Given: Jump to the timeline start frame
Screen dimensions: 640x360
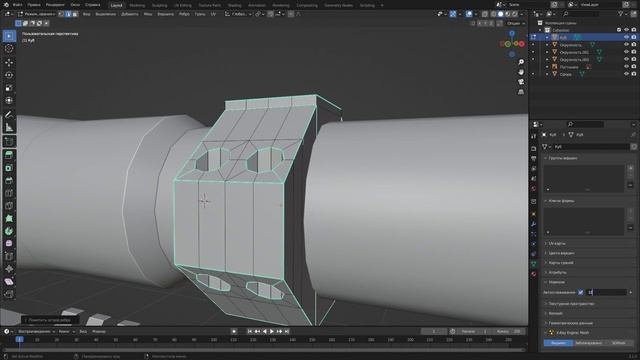Looking at the screenshot, I should 250,331.
